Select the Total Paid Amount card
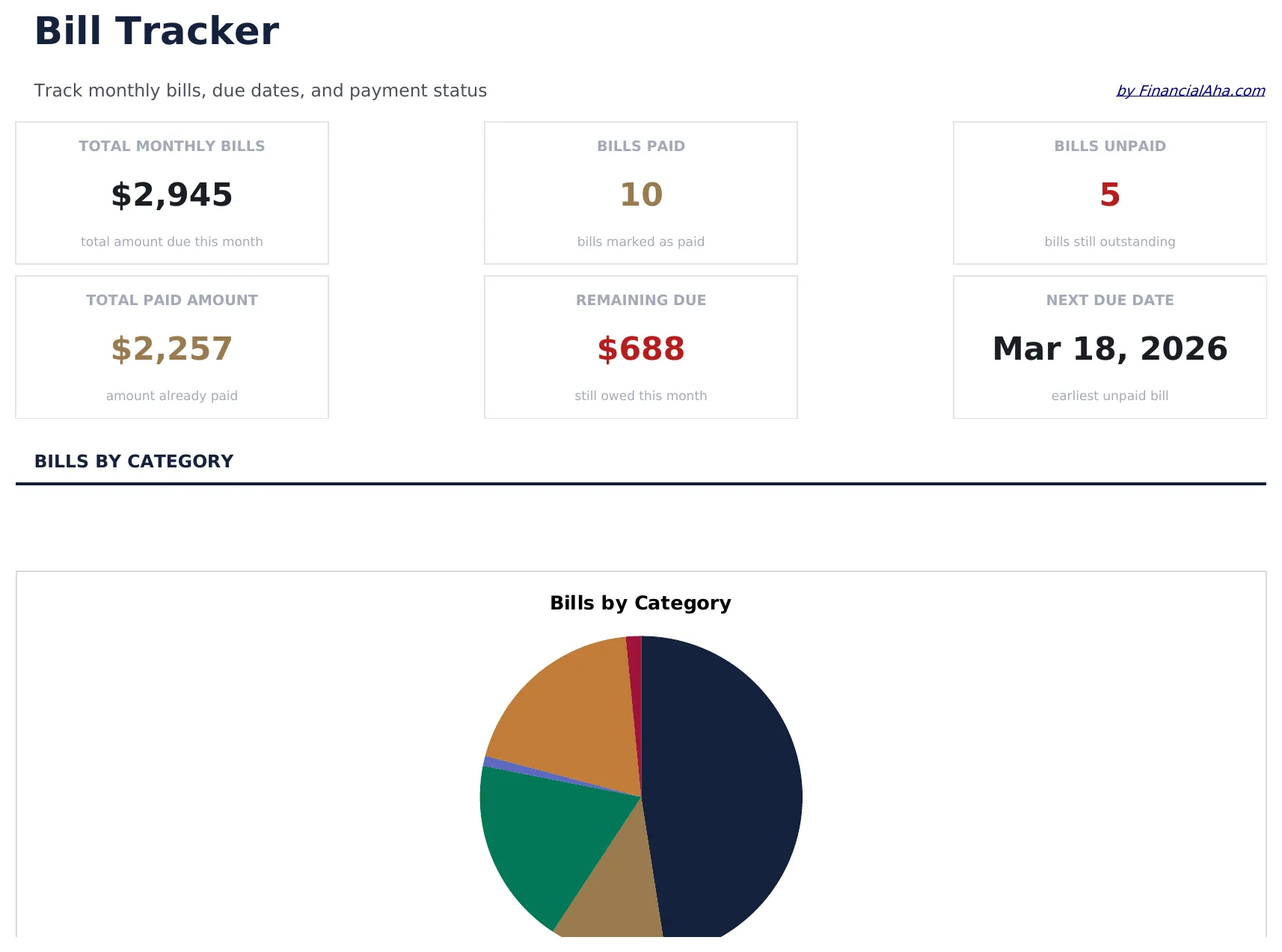Screen dimensions: 1282x952 click(172, 346)
